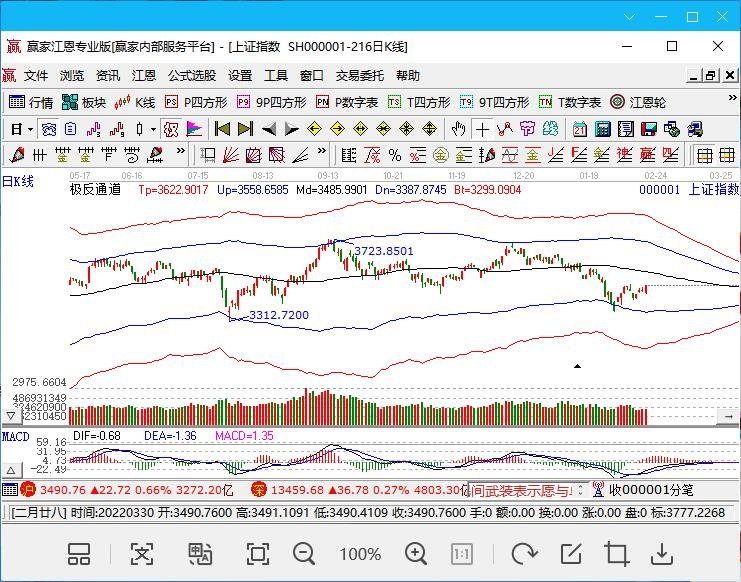Collapse volume panel with down triangle
741x582 pixels.
point(11,416)
